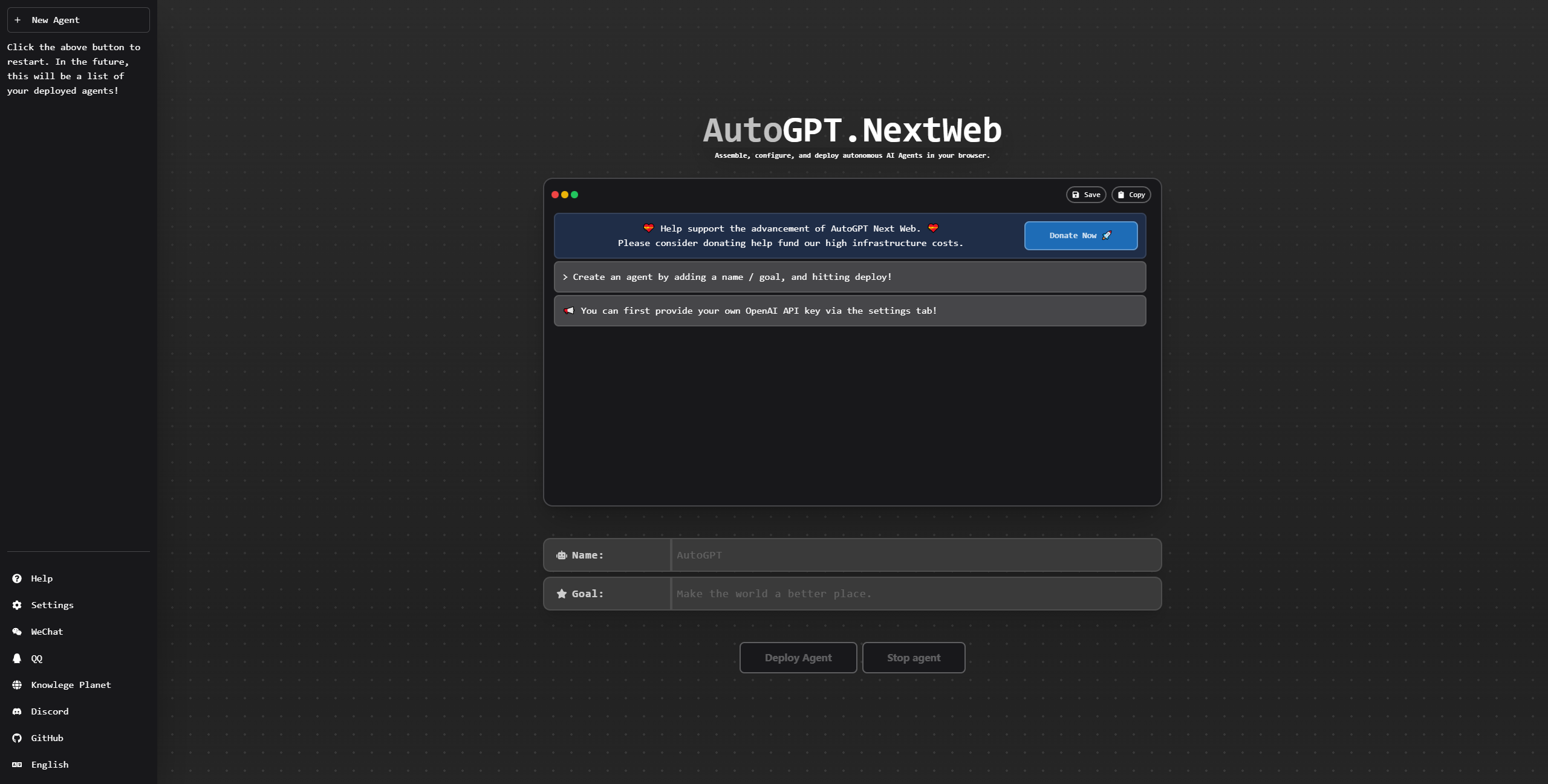Click the Stop agent button

coord(913,658)
